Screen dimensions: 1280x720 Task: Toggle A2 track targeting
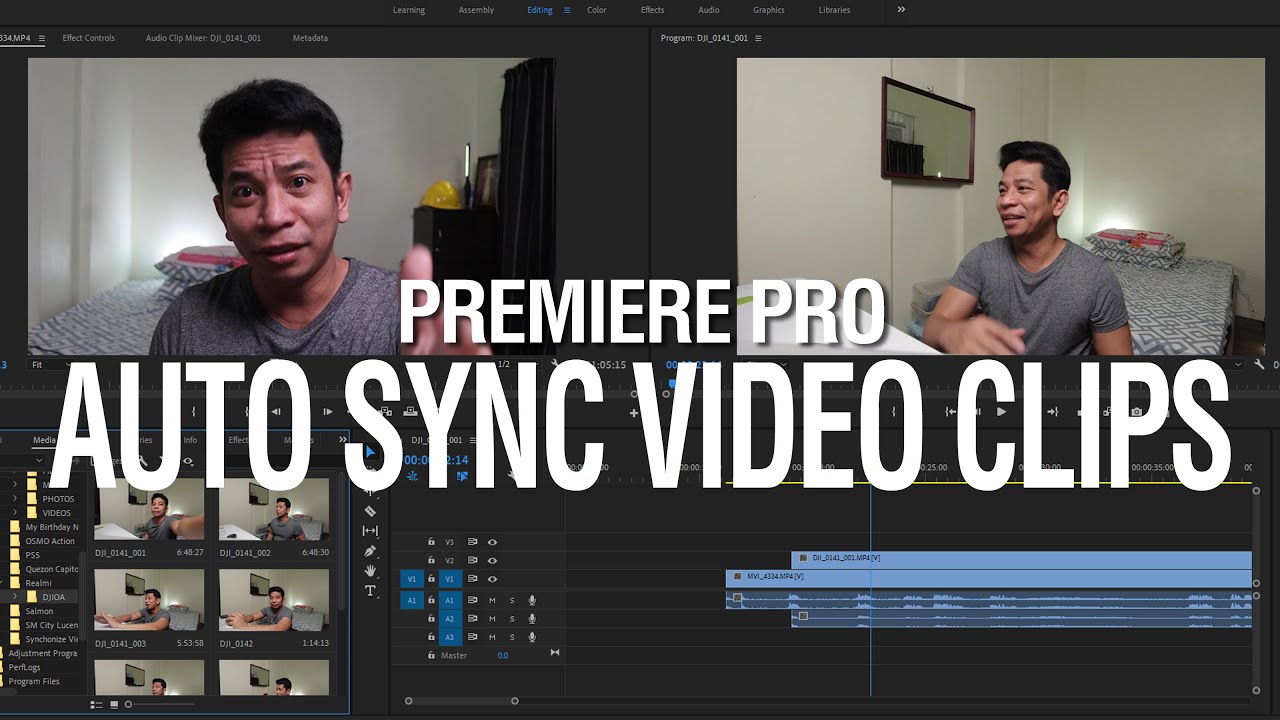(x=449, y=619)
